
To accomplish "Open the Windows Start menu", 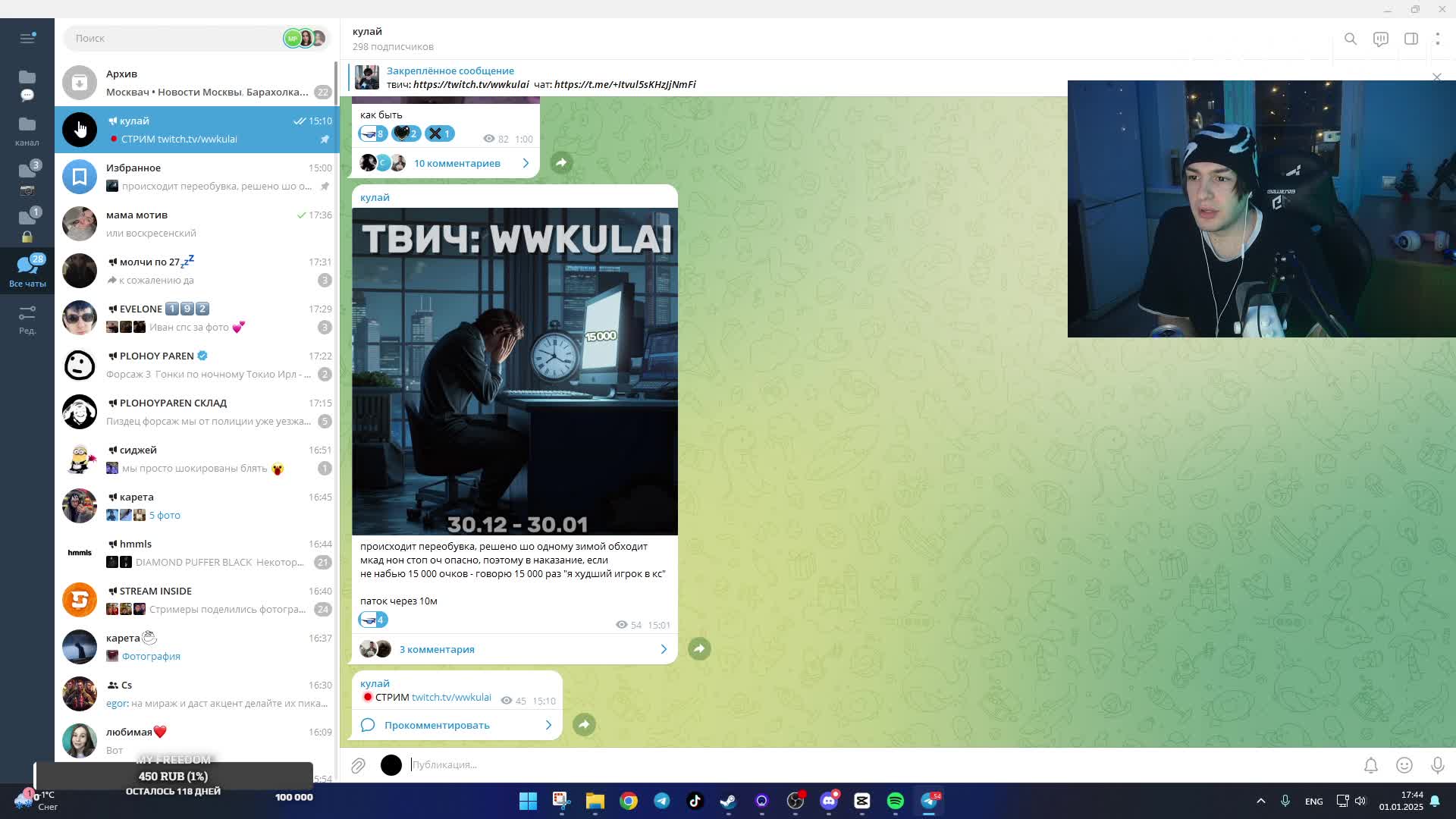I will click(528, 801).
